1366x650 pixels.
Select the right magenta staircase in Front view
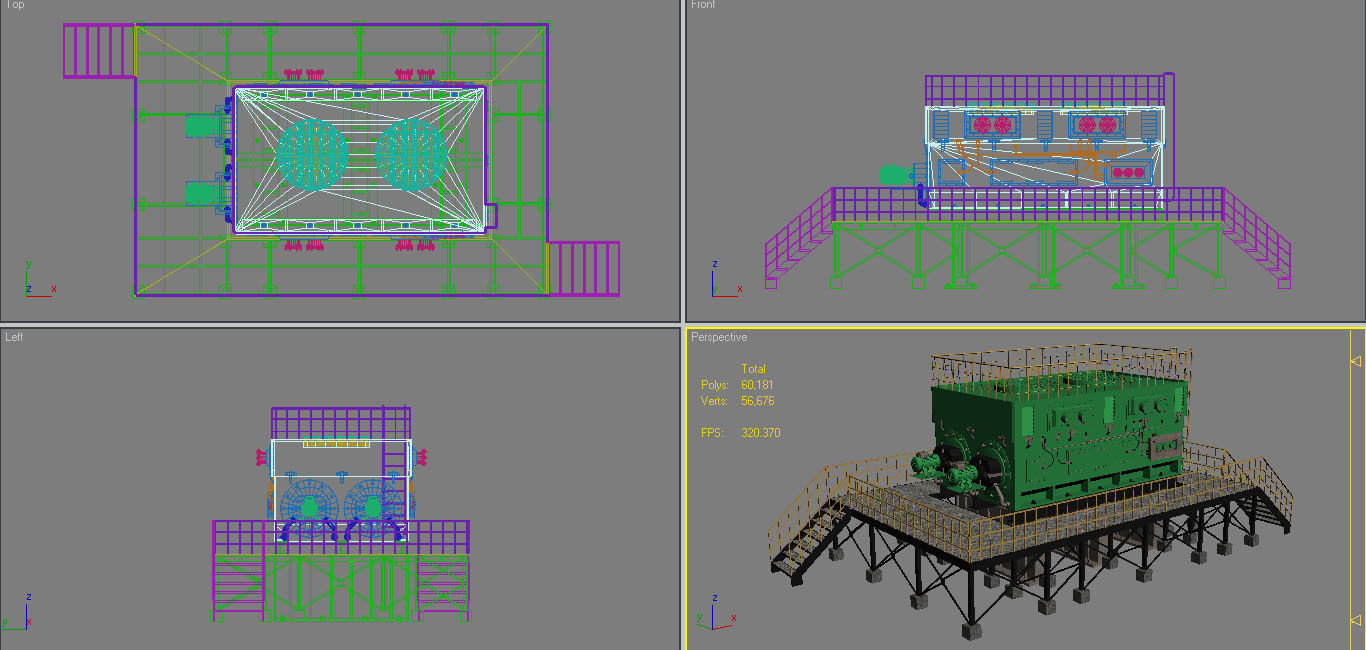[x=1257, y=238]
